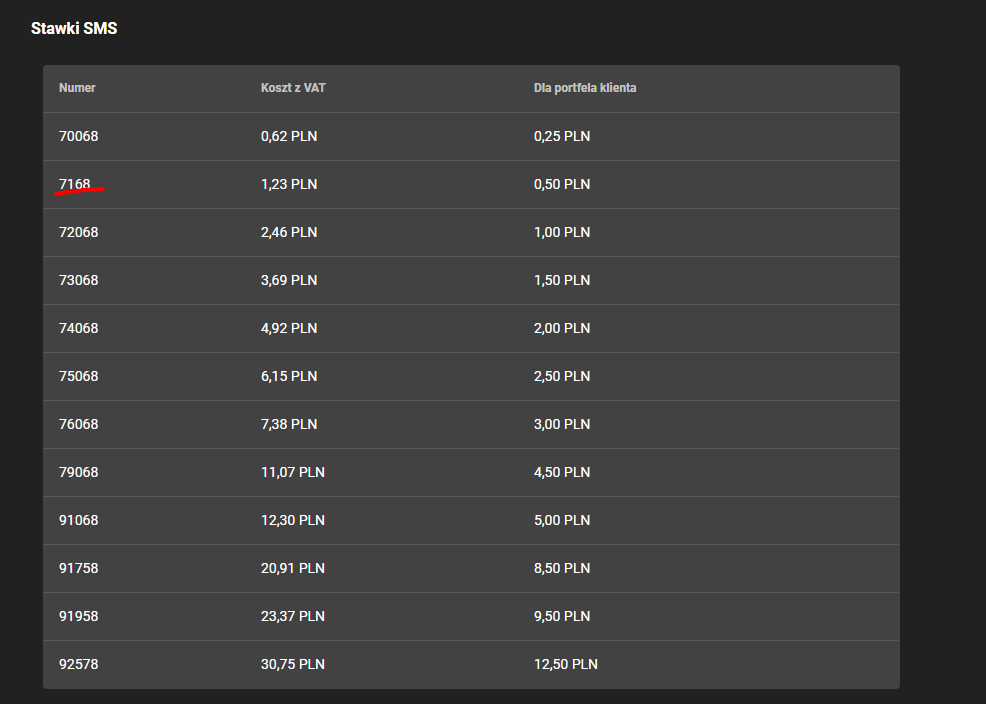Select SMS number 79068
The width and height of the screenshot is (986, 704).
tap(79, 472)
